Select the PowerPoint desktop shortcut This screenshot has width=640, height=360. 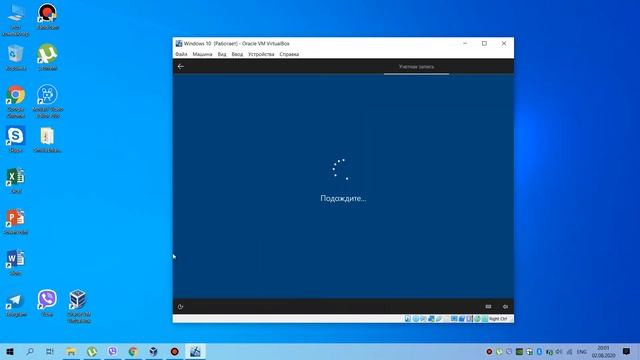click(x=16, y=222)
